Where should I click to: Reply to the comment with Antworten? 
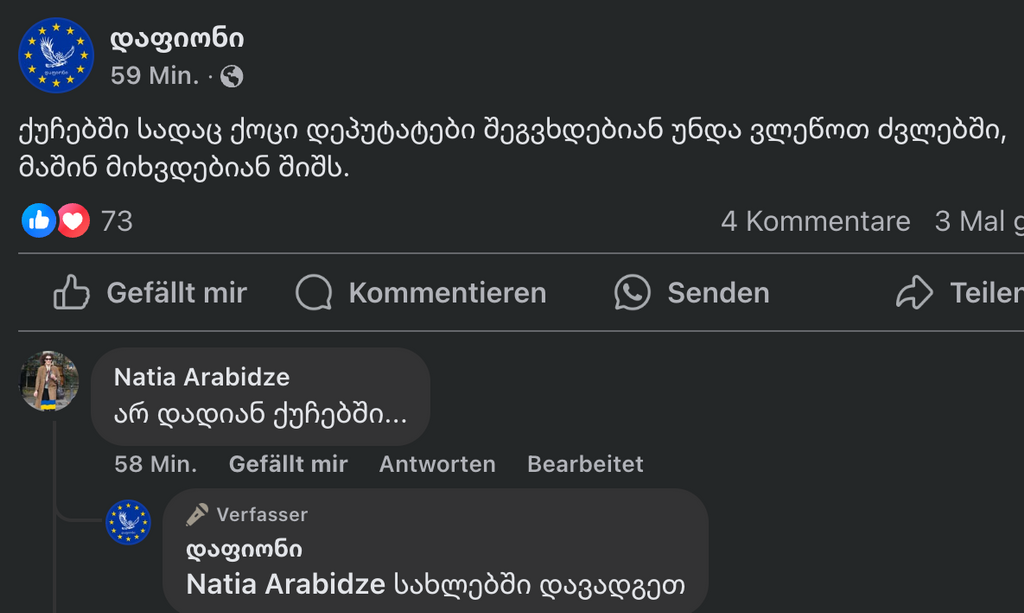(x=437, y=464)
